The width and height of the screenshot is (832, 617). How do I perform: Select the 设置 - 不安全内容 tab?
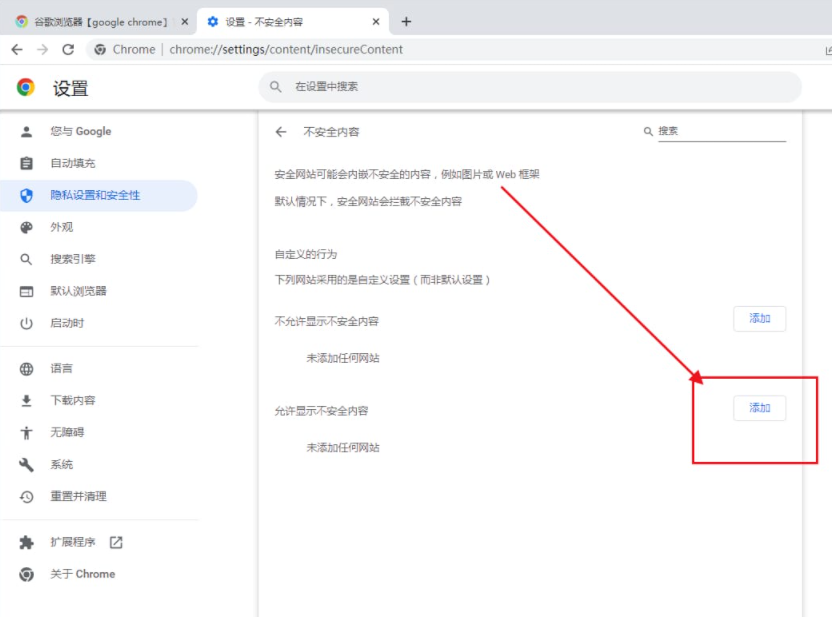(x=293, y=22)
